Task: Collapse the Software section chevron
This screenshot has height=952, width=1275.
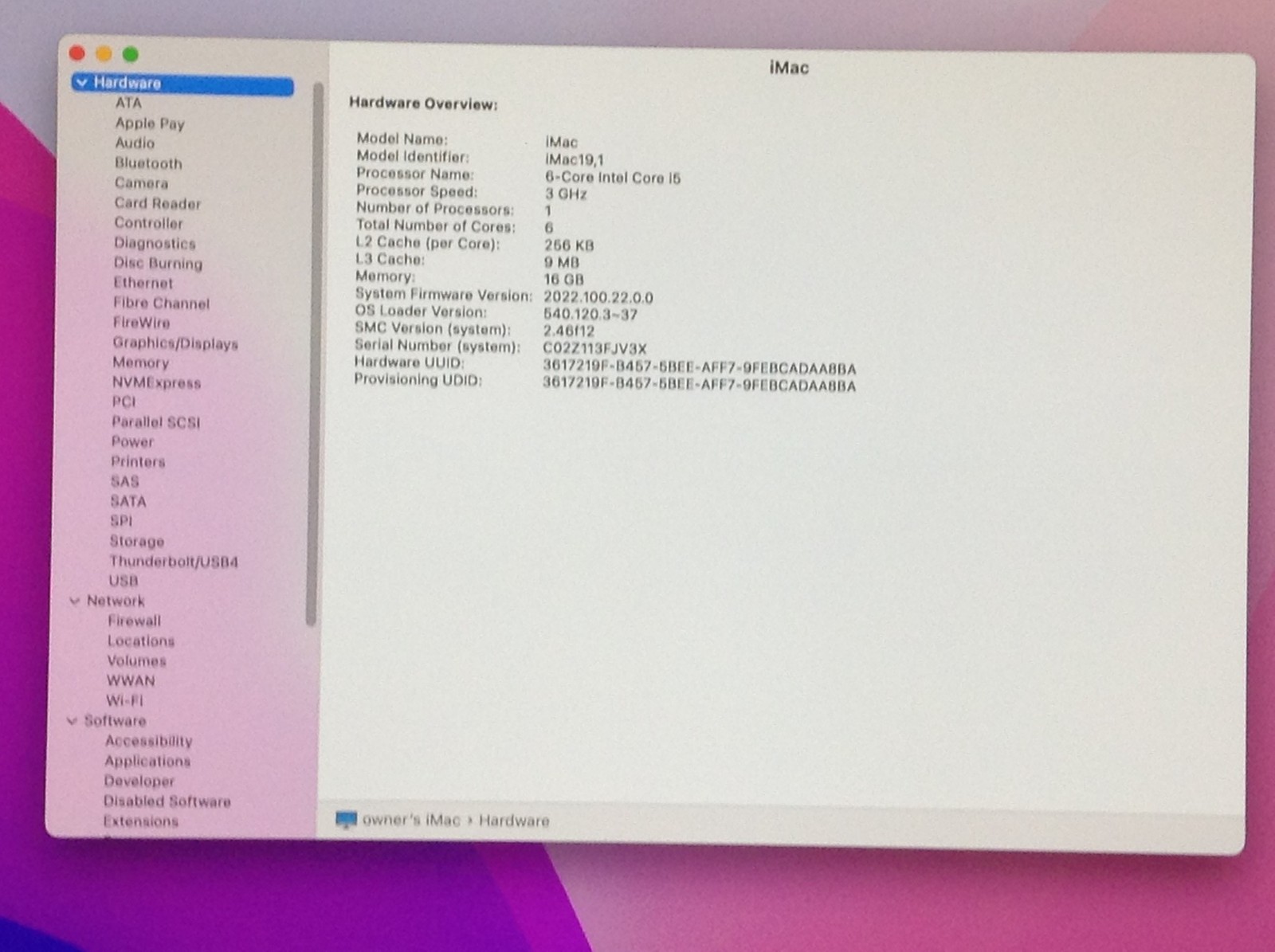Action: [72, 721]
